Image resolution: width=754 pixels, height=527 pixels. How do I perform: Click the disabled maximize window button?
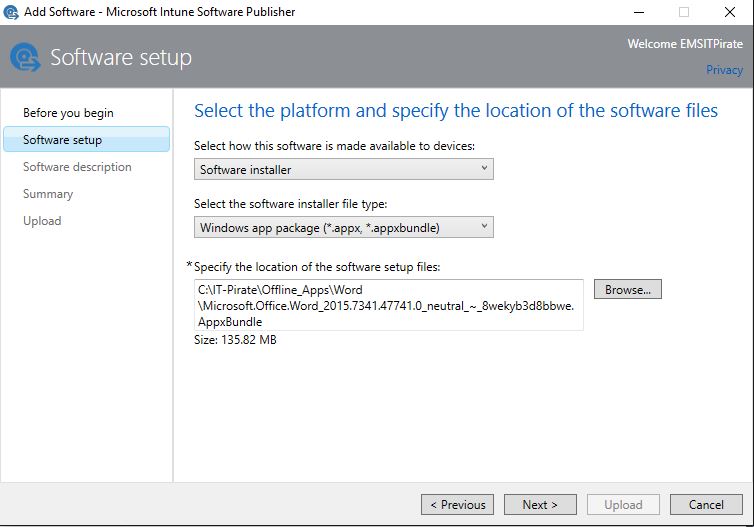[684, 12]
